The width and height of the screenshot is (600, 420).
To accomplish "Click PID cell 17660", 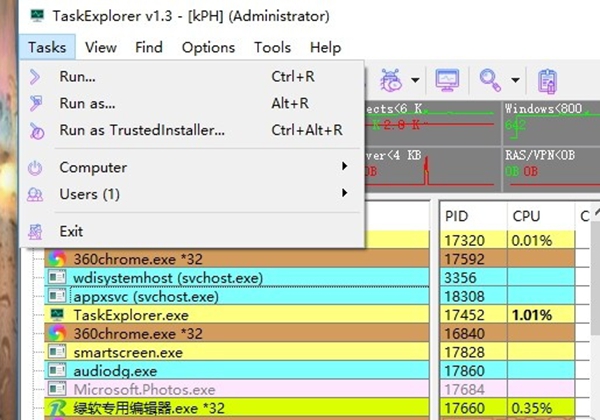I will (473, 408).
